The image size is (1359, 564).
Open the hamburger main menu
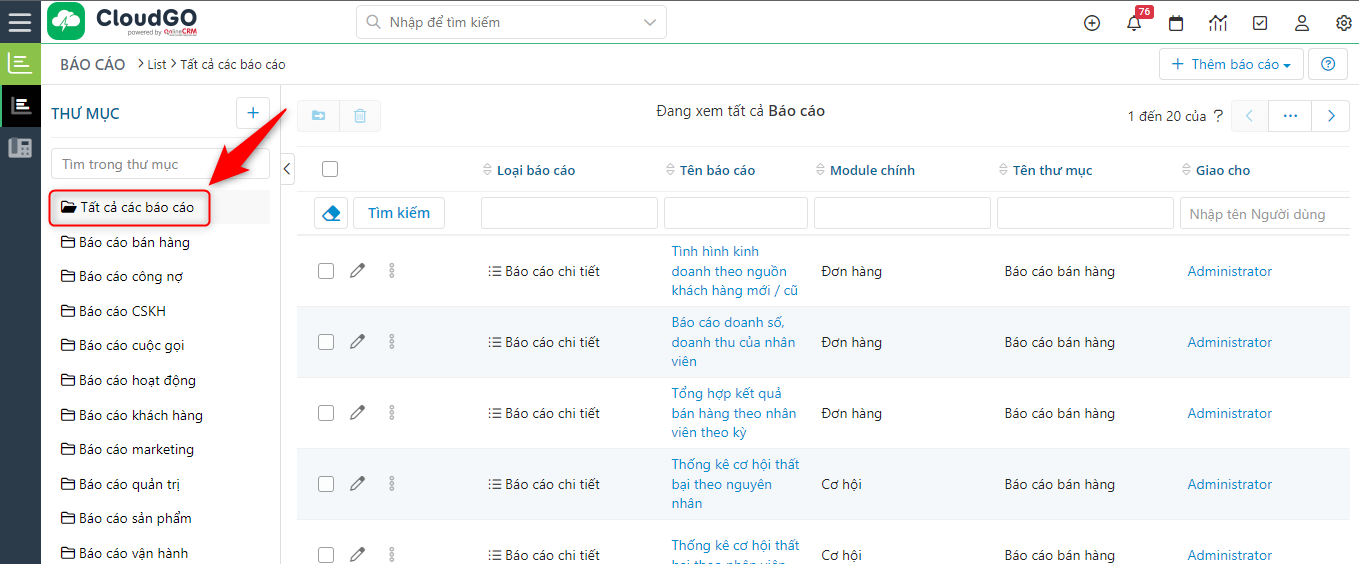point(20,21)
